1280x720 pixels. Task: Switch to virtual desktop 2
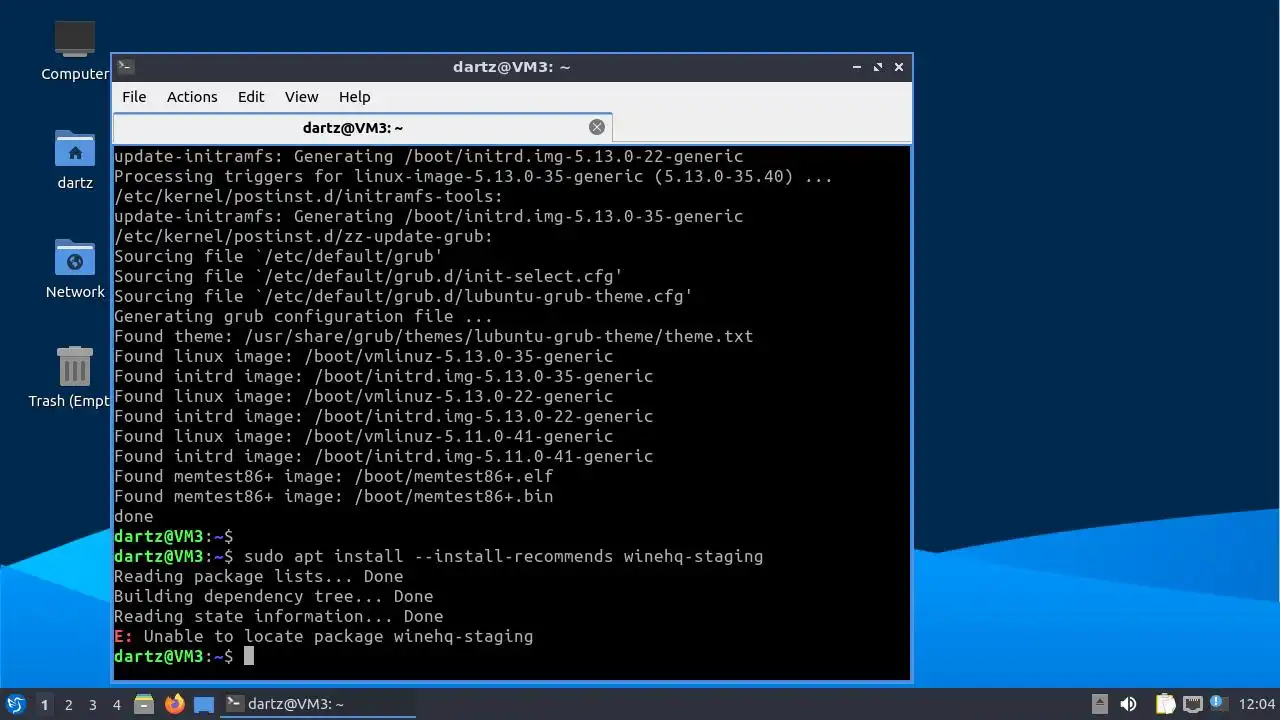pyautogui.click(x=68, y=704)
